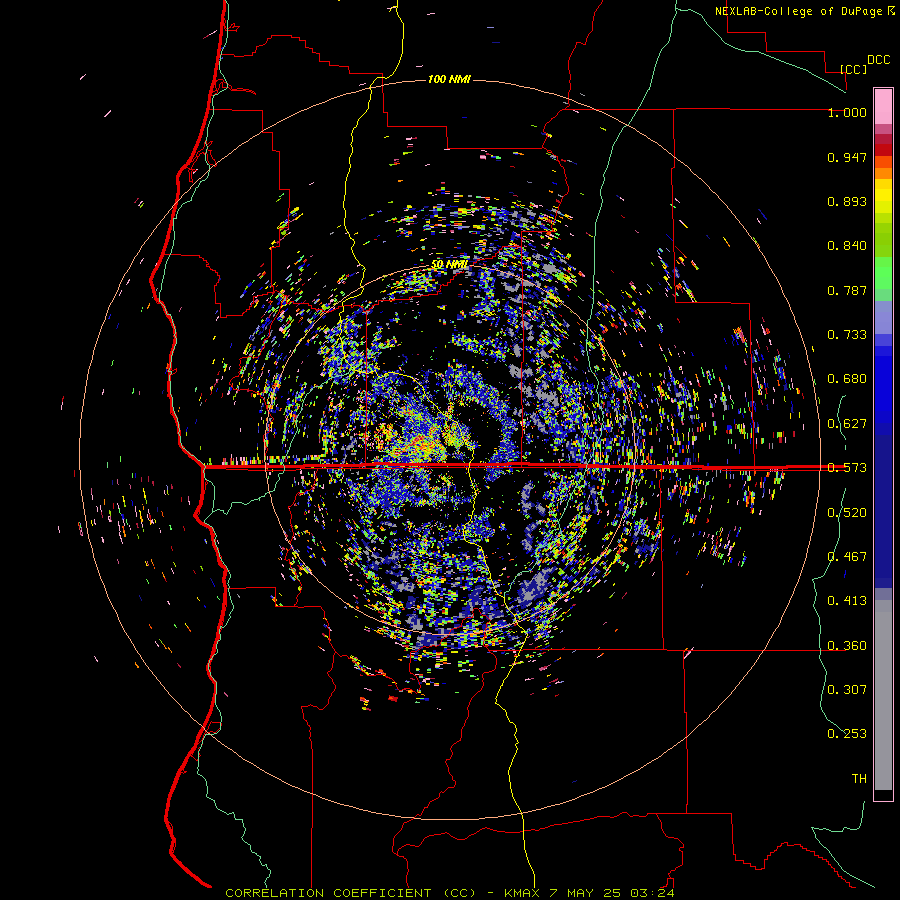The image size is (900, 900).
Task: Select the 0.627 scale value
Action: 847,424
